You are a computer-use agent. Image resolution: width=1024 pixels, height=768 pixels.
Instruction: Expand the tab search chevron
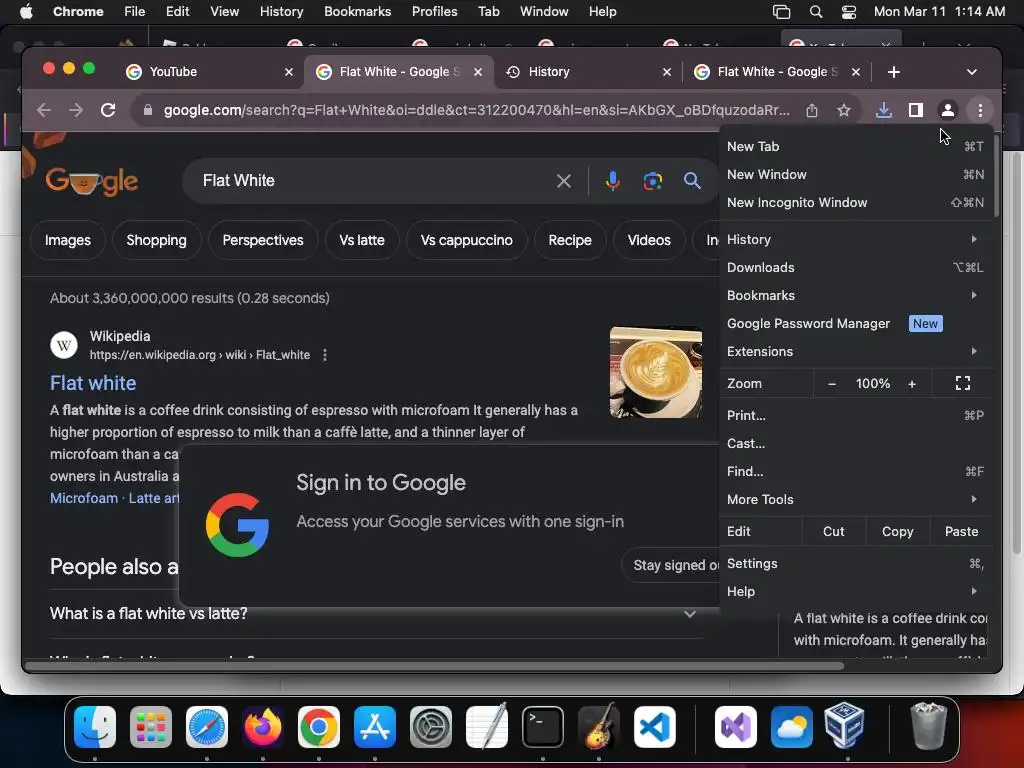pyautogui.click(x=972, y=72)
